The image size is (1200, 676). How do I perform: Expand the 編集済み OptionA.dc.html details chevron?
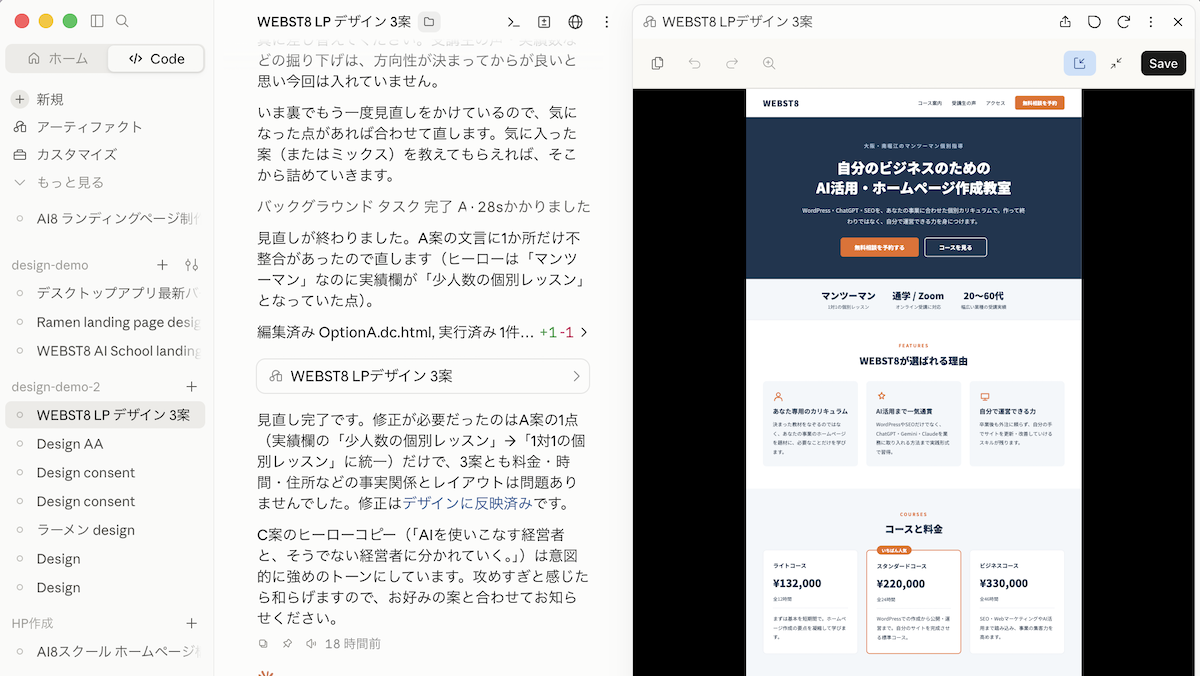(x=584, y=332)
